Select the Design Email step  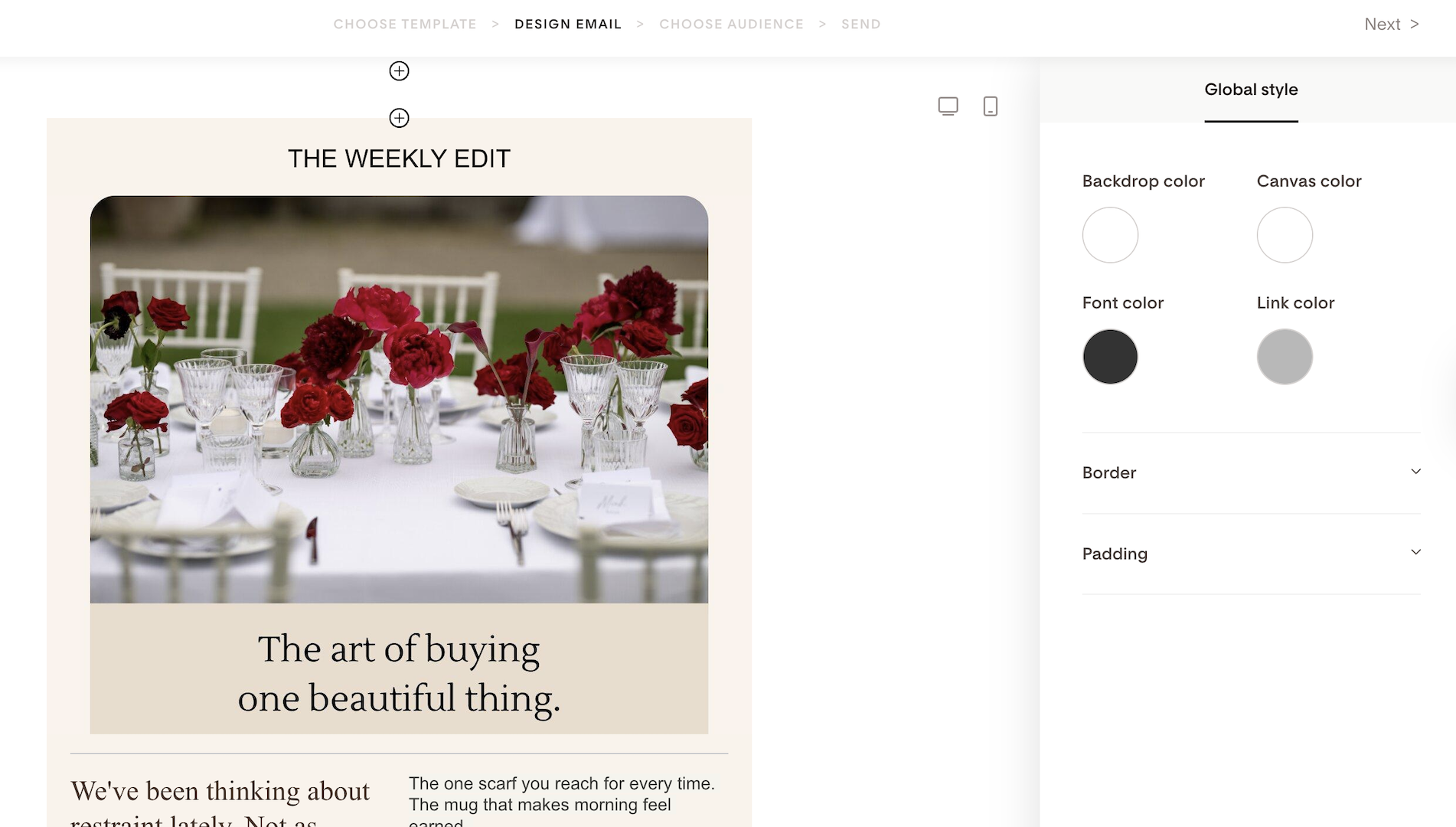tap(568, 25)
